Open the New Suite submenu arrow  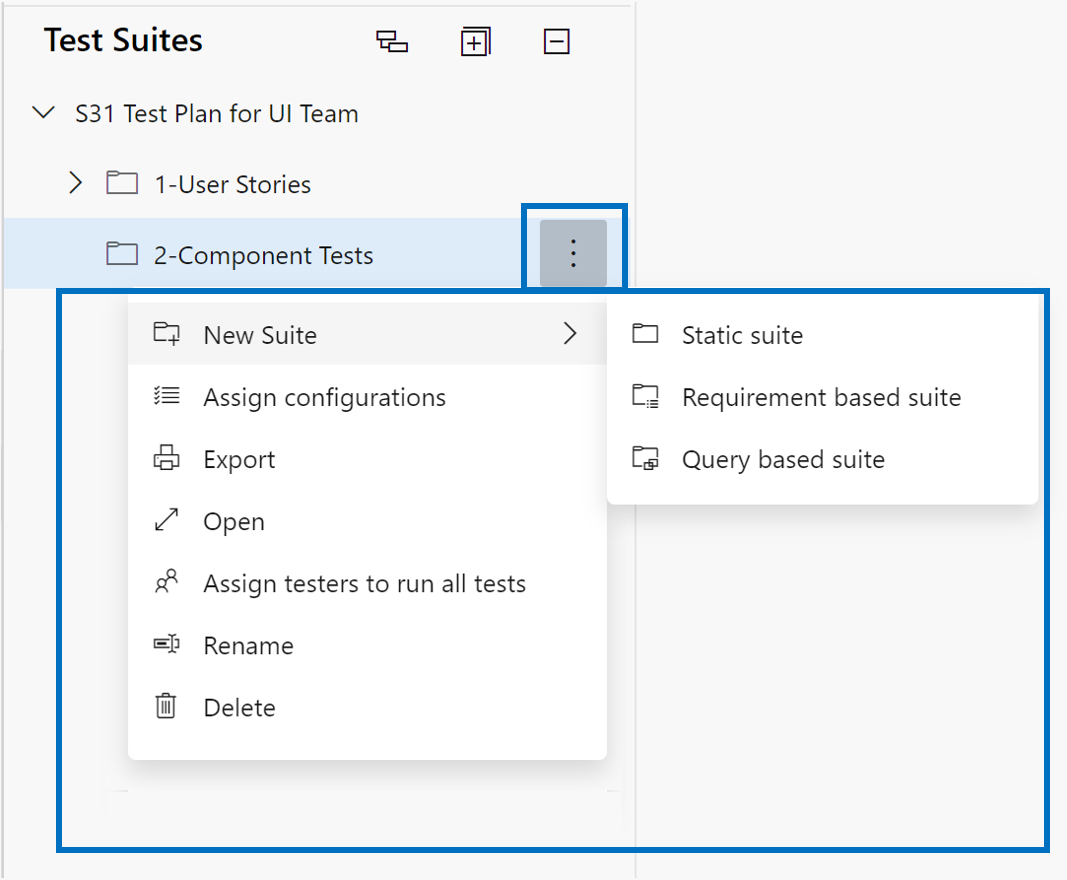pyautogui.click(x=570, y=334)
